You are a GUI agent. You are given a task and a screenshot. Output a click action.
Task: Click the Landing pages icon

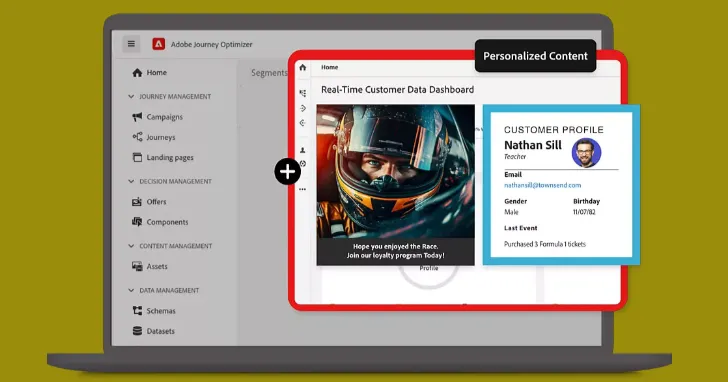click(137, 157)
